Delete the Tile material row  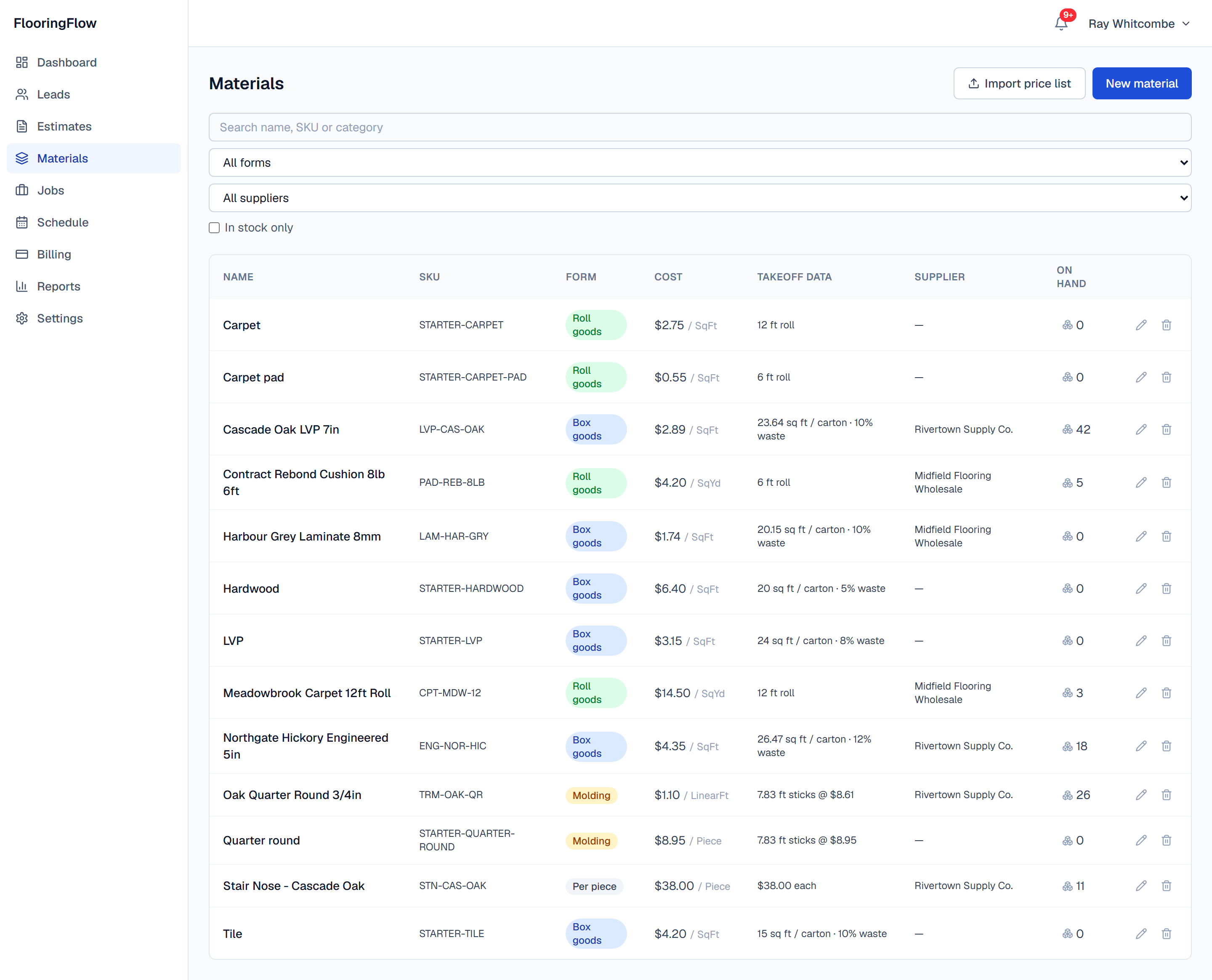tap(1166, 934)
